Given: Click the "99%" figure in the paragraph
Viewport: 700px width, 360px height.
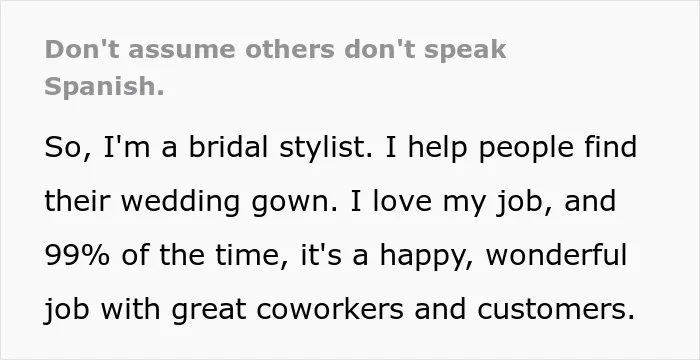Looking at the screenshot, I should tap(77, 255).
